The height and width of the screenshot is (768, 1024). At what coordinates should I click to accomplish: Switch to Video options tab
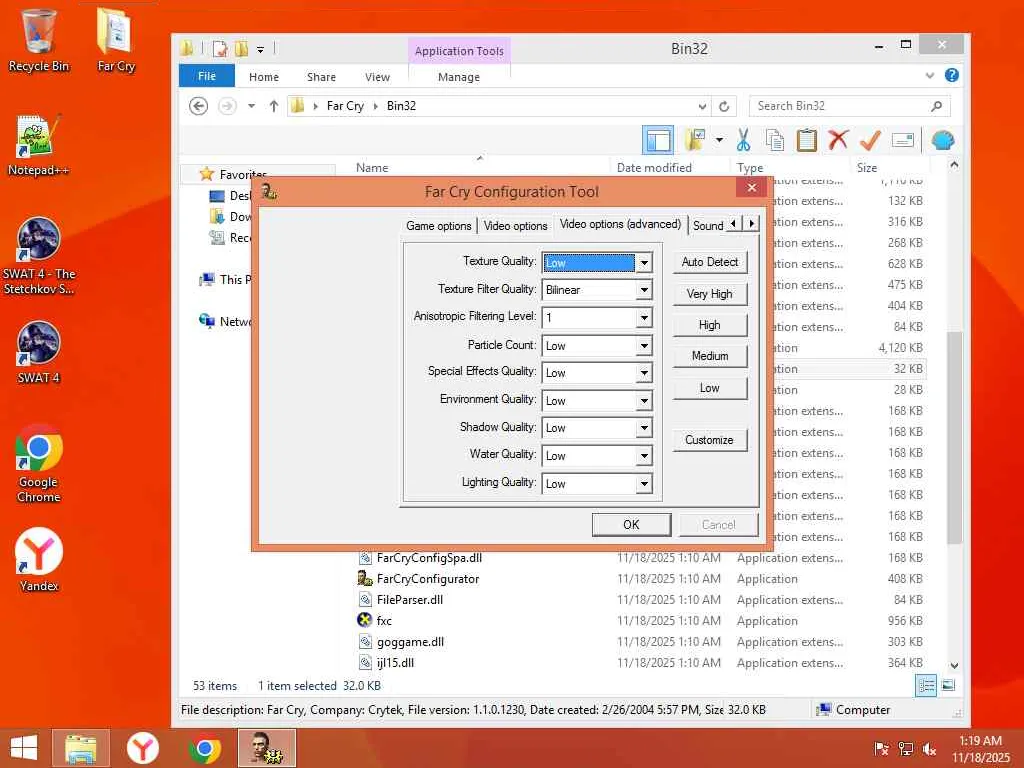click(x=515, y=226)
